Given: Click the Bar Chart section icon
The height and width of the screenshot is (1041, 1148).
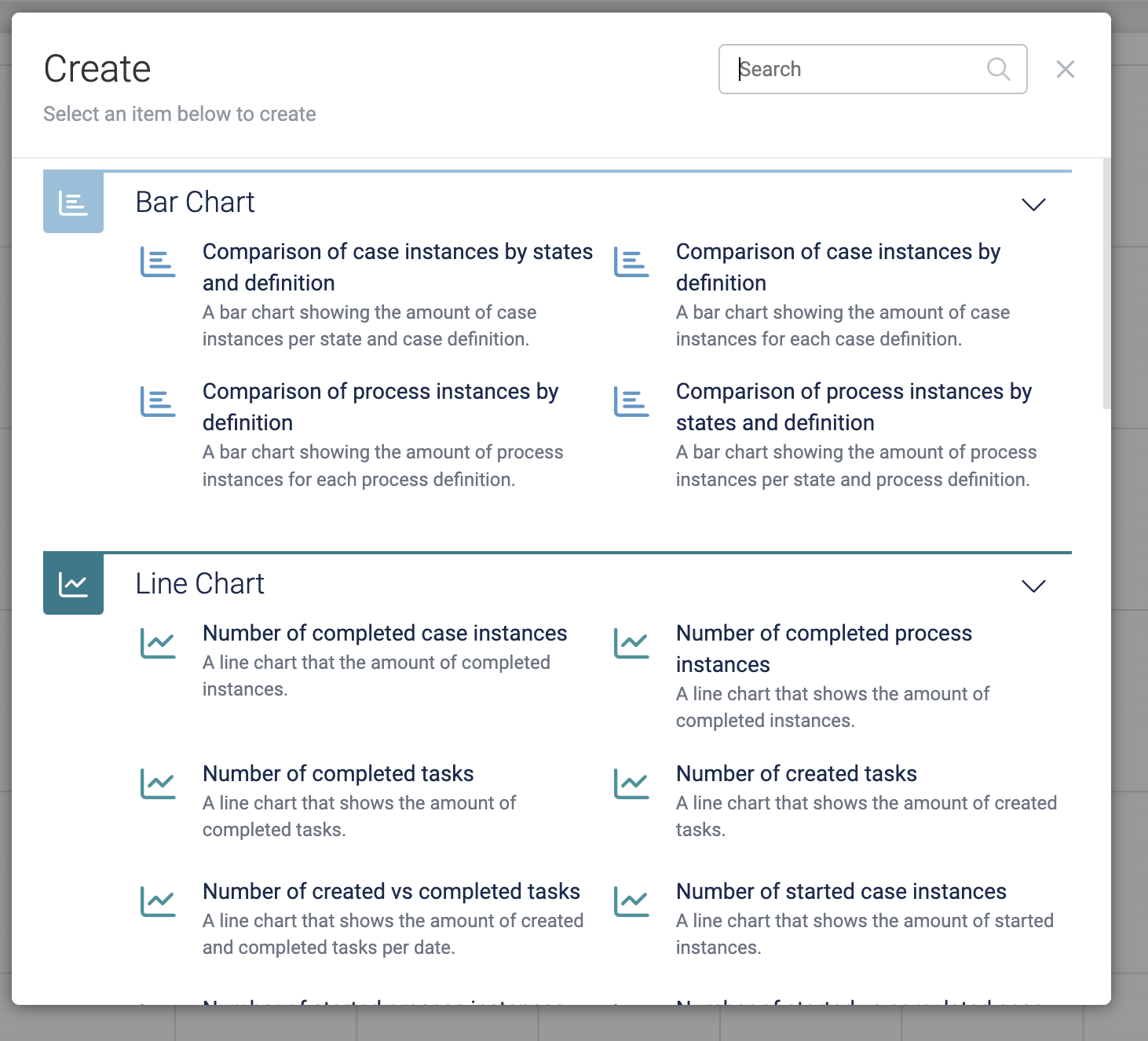Looking at the screenshot, I should [x=73, y=202].
